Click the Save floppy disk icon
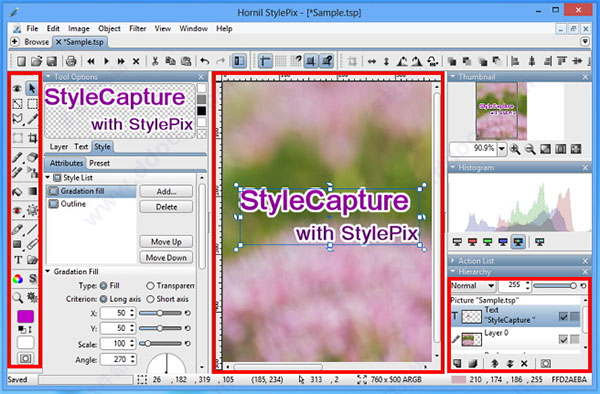The width and height of the screenshot is (600, 394). pyautogui.click(x=51, y=61)
